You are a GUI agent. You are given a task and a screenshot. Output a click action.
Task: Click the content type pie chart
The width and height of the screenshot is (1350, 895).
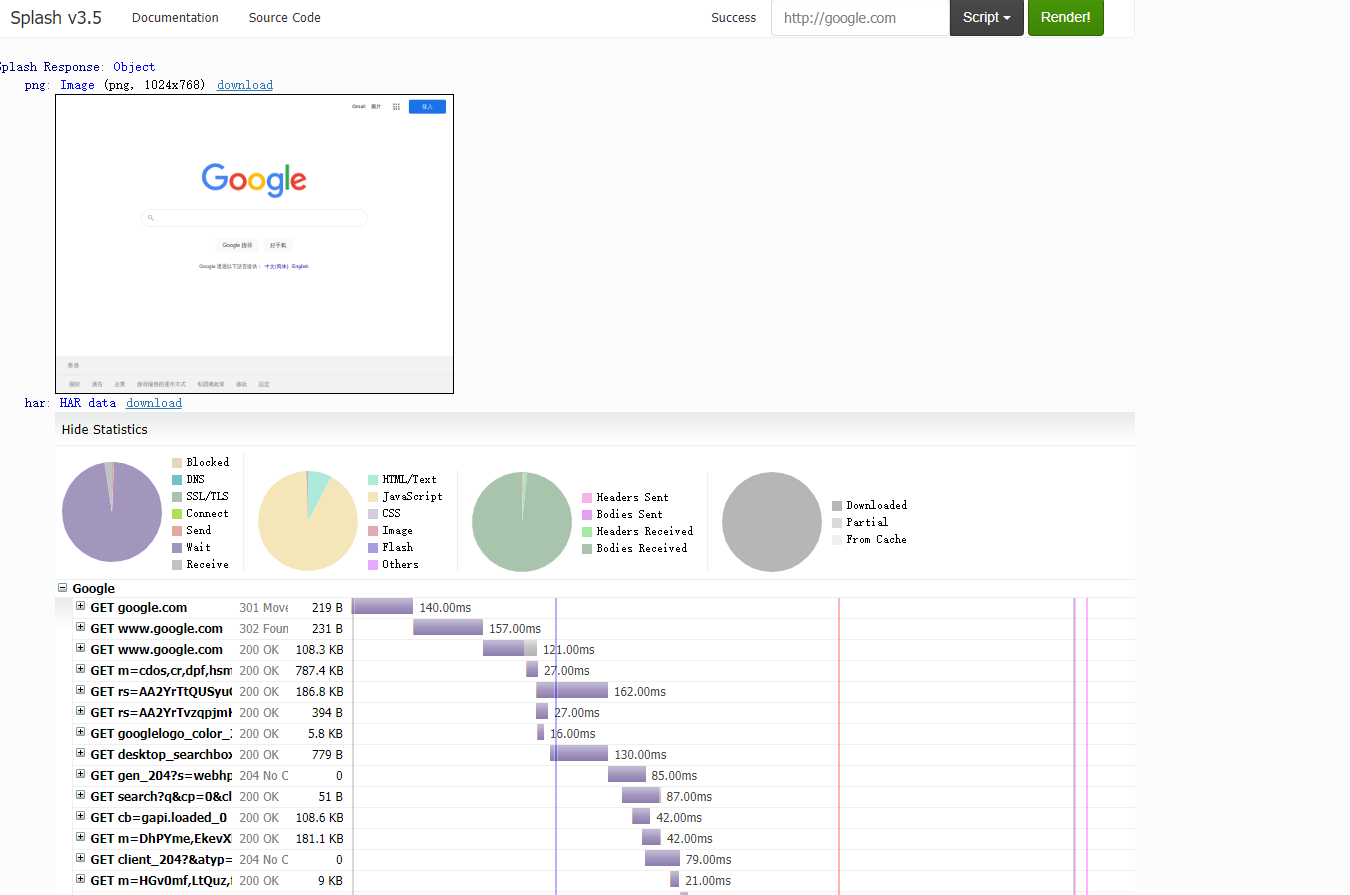click(308, 521)
